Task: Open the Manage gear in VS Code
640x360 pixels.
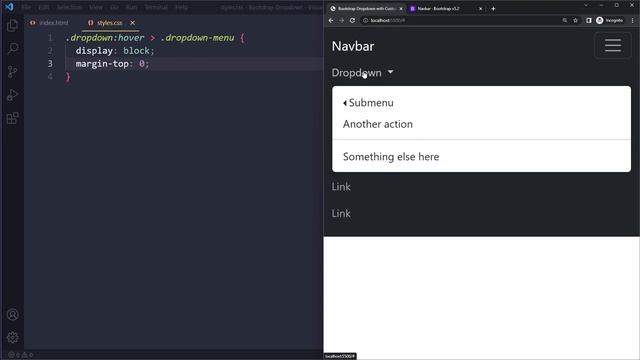Action: [12, 338]
